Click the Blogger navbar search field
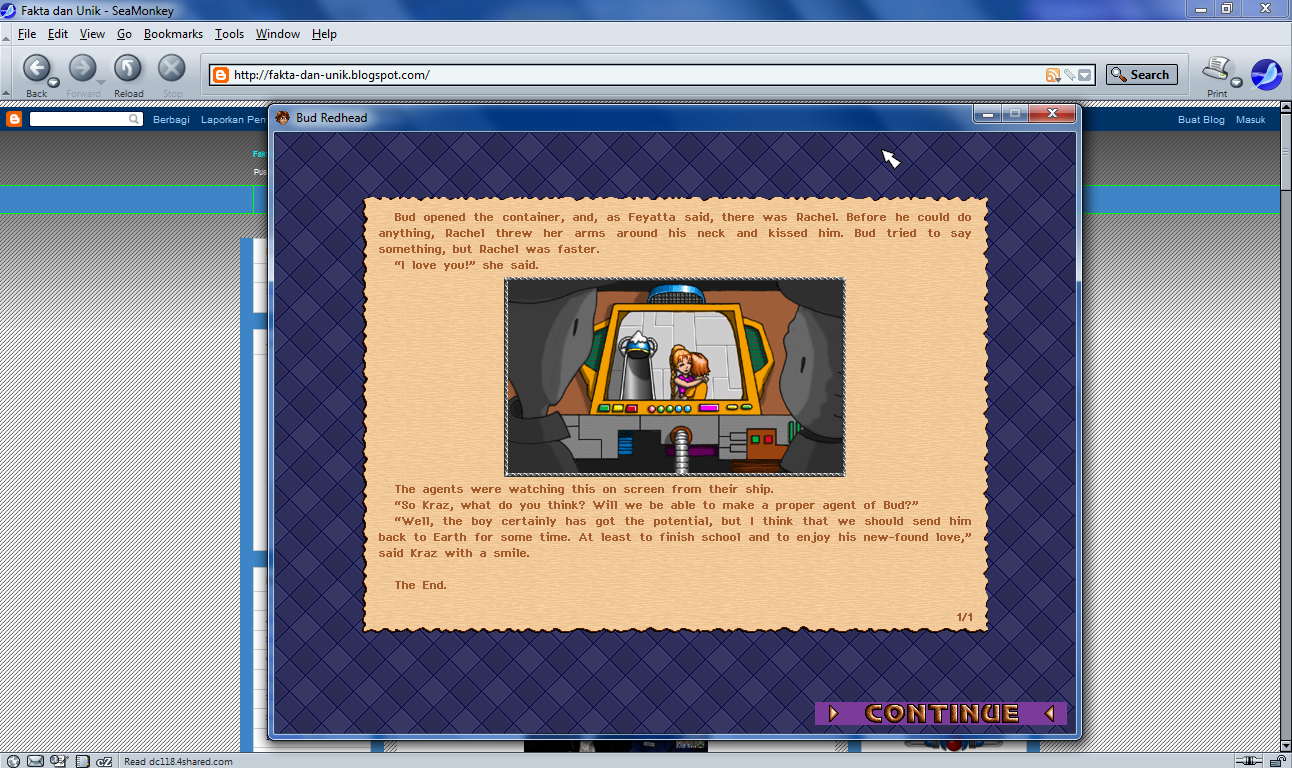Screen dimensions: 1292x768 [86, 119]
